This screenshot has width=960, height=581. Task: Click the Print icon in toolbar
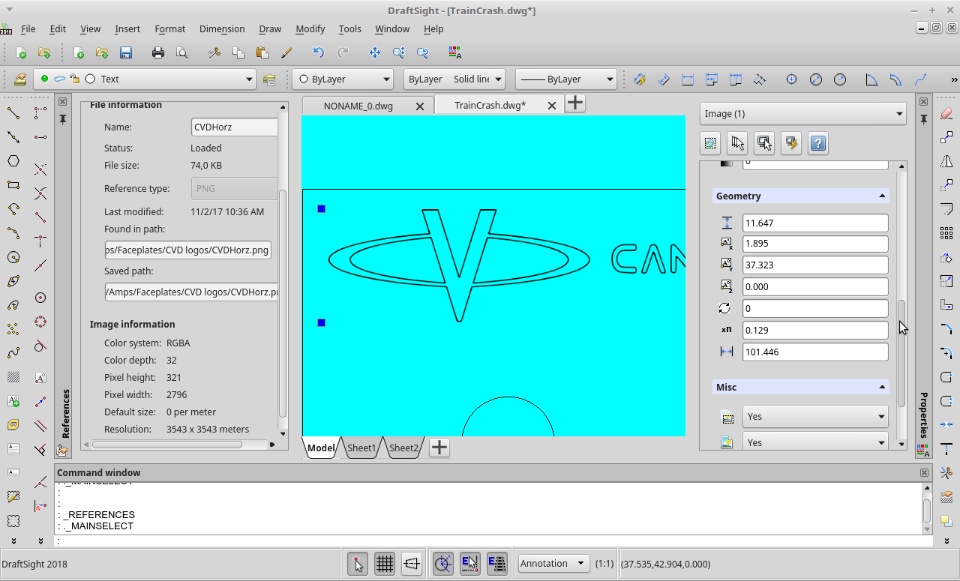pos(158,53)
